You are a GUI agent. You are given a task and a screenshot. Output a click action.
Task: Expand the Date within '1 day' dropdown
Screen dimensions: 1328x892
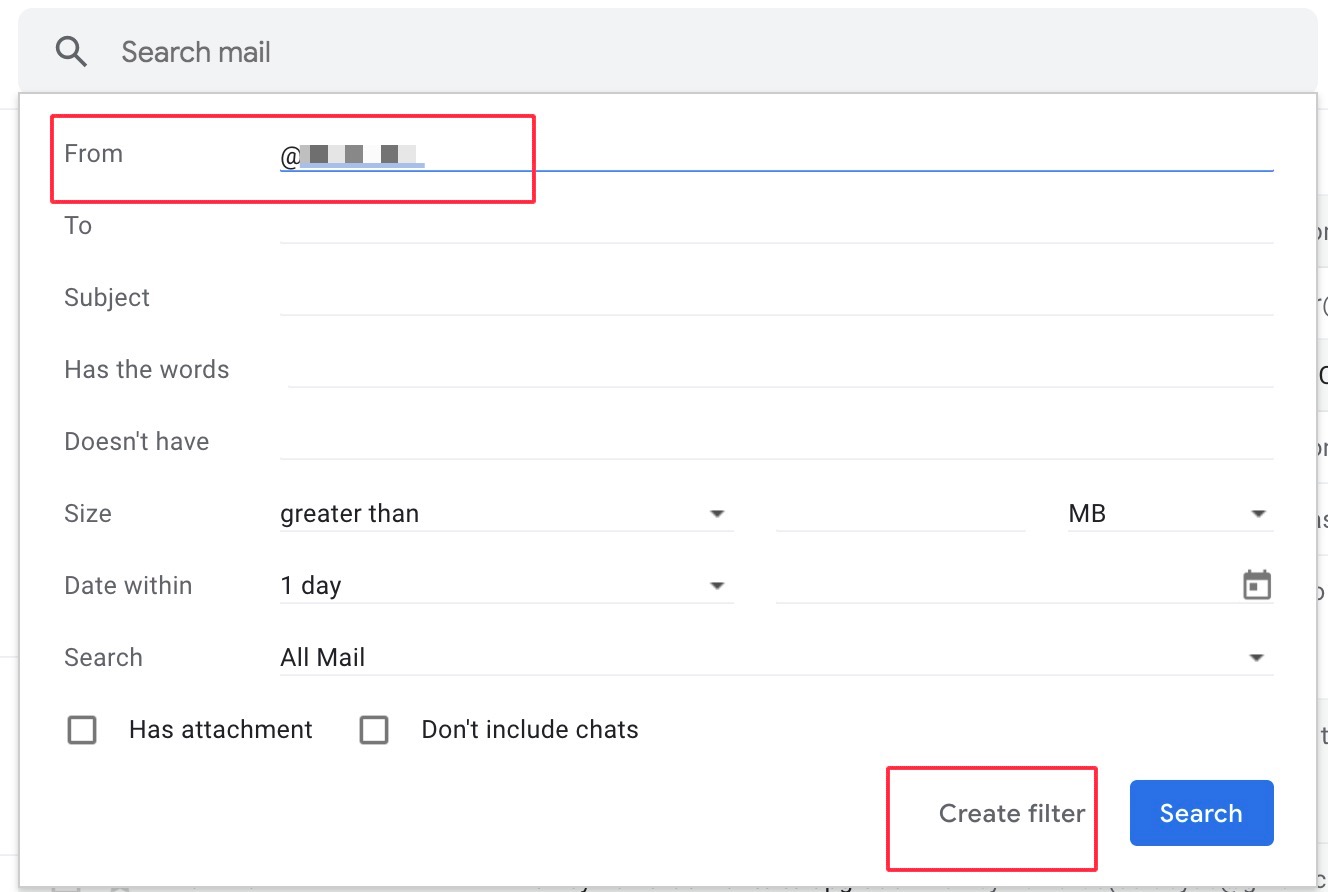coord(506,586)
